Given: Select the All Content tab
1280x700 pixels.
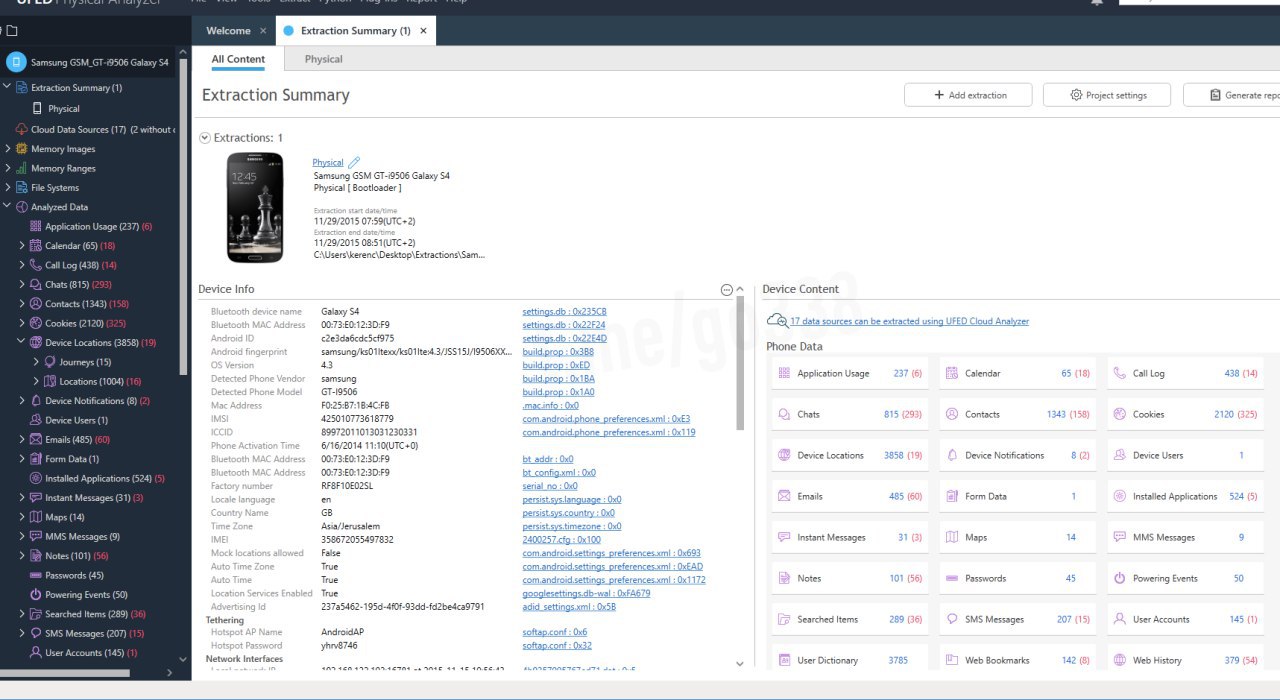Looking at the screenshot, I should pos(238,59).
